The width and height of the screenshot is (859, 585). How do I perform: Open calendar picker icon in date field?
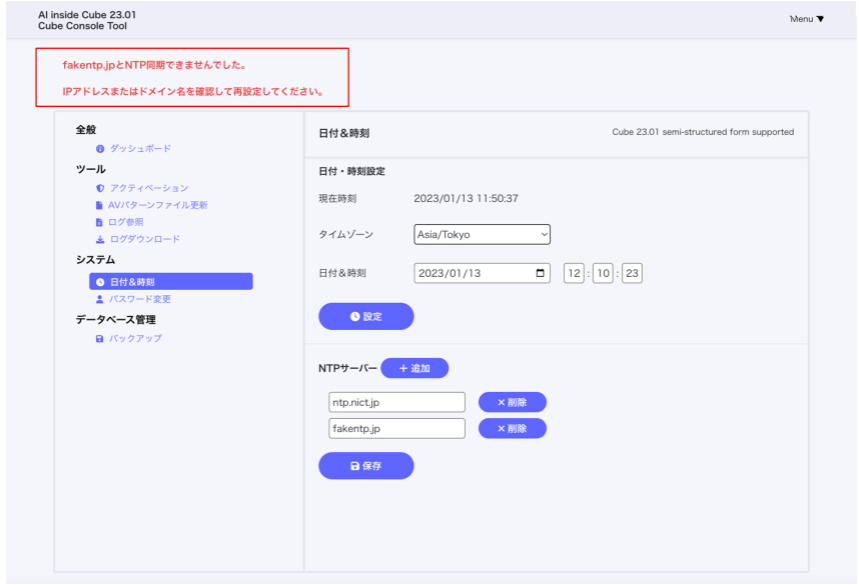[541, 273]
